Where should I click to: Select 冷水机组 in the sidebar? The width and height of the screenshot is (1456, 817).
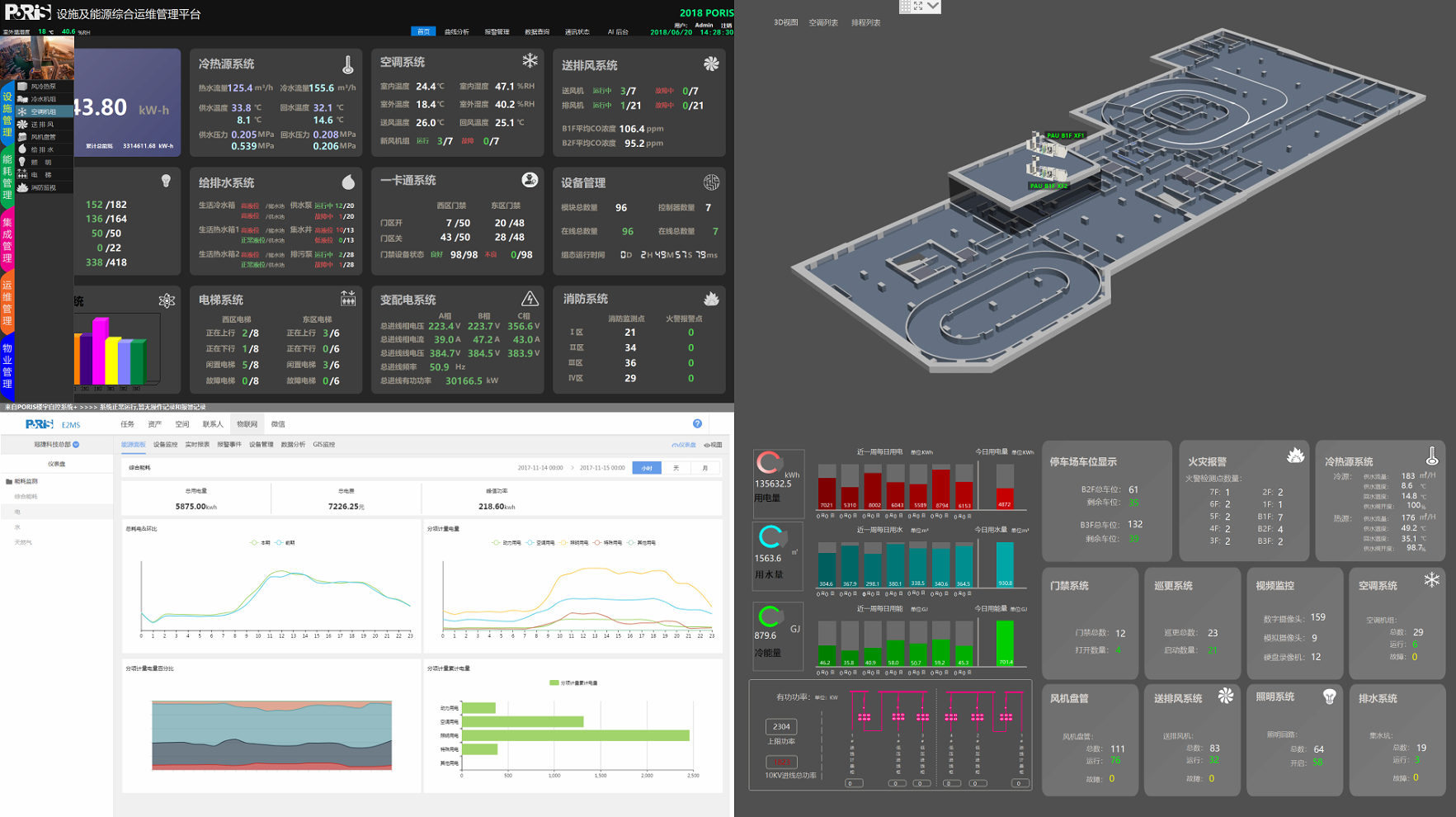coord(44,99)
